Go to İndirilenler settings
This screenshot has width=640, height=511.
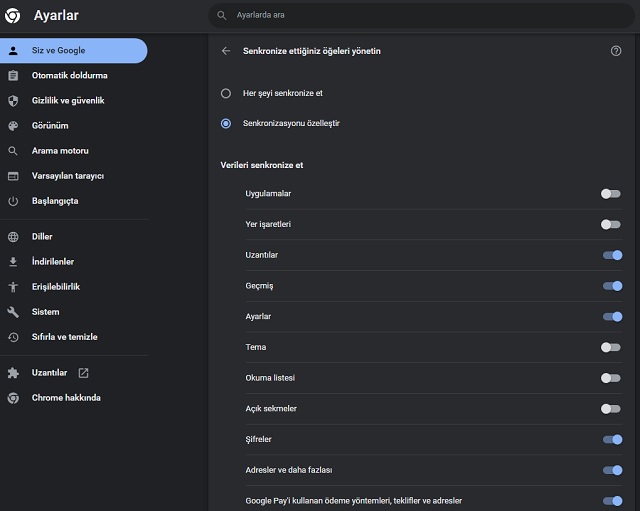[x=73, y=262]
